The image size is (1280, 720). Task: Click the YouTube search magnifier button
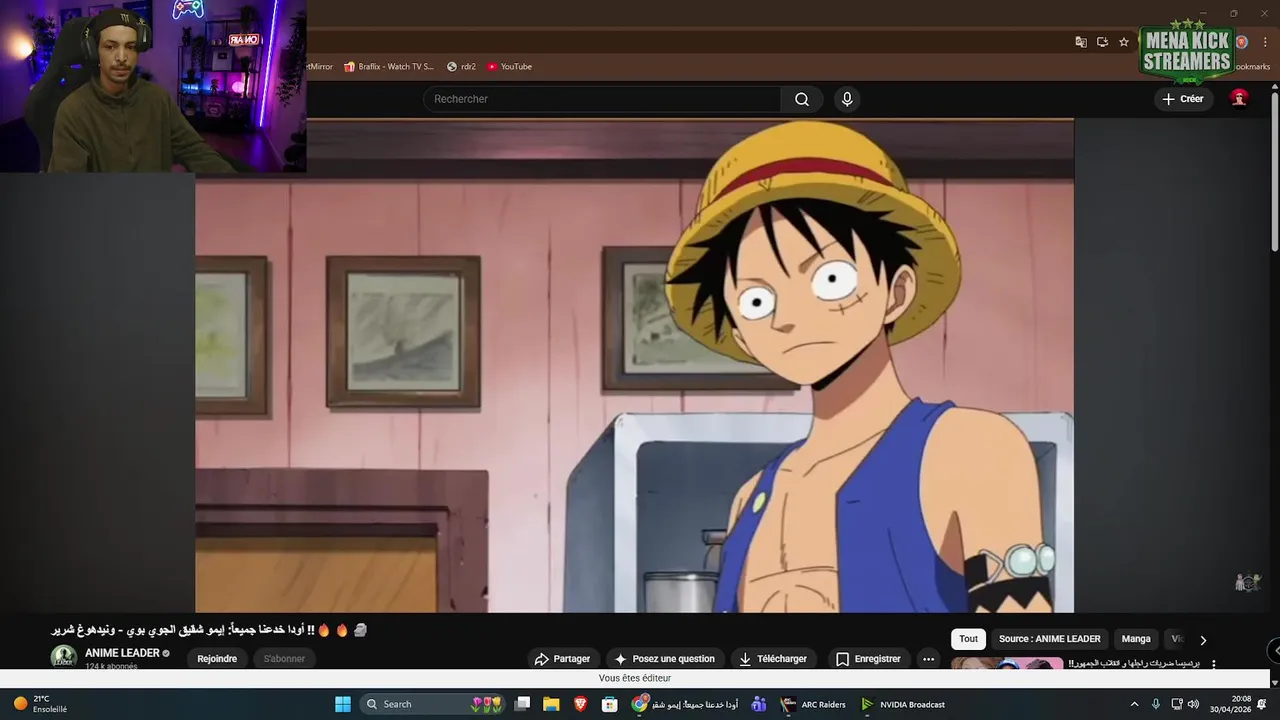[802, 99]
